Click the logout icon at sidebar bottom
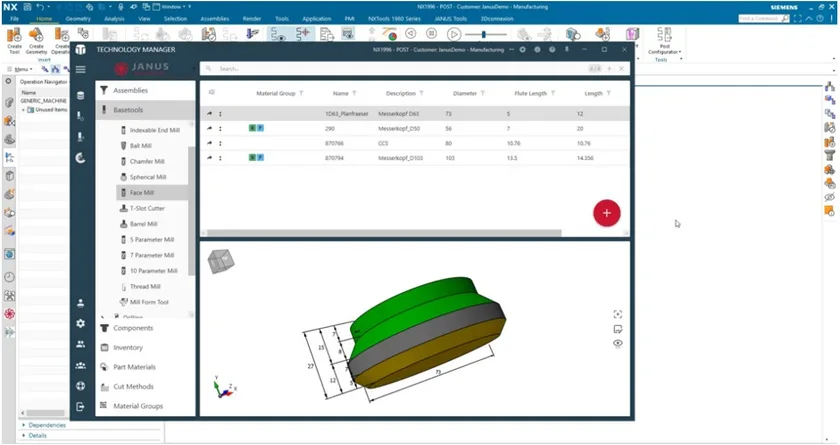Screen dimensions: 840x445 point(80,406)
